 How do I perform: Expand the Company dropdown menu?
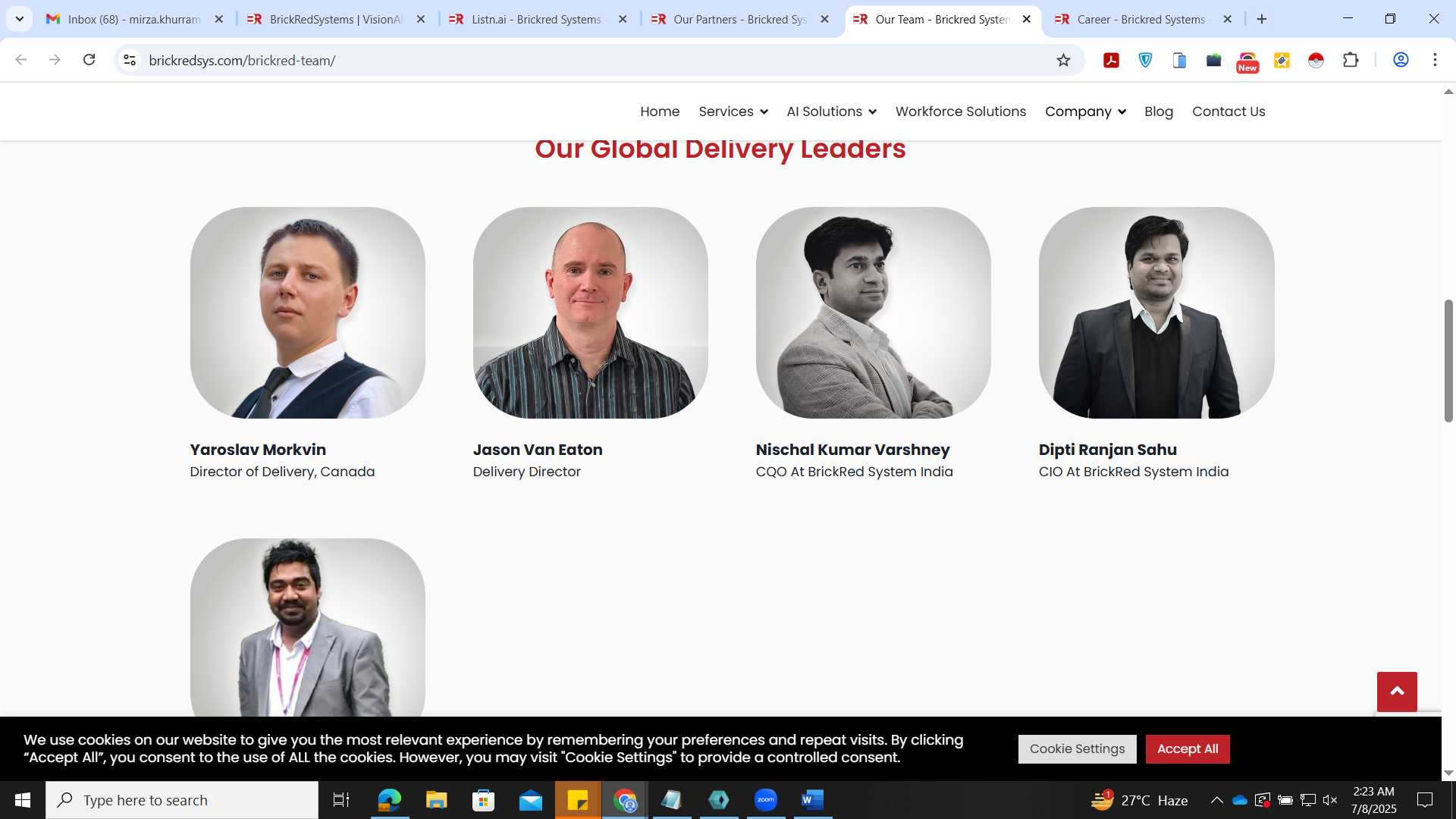point(1085,111)
